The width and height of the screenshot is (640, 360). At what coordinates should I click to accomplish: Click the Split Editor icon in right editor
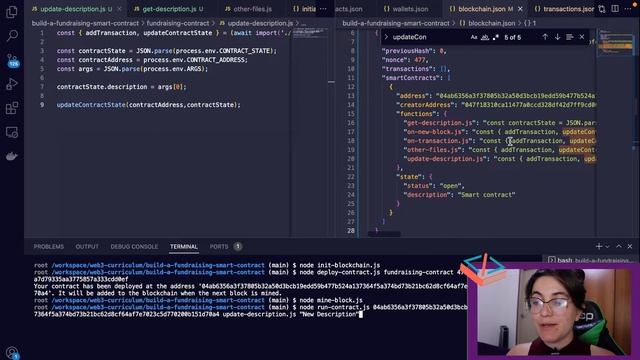tap(615, 9)
